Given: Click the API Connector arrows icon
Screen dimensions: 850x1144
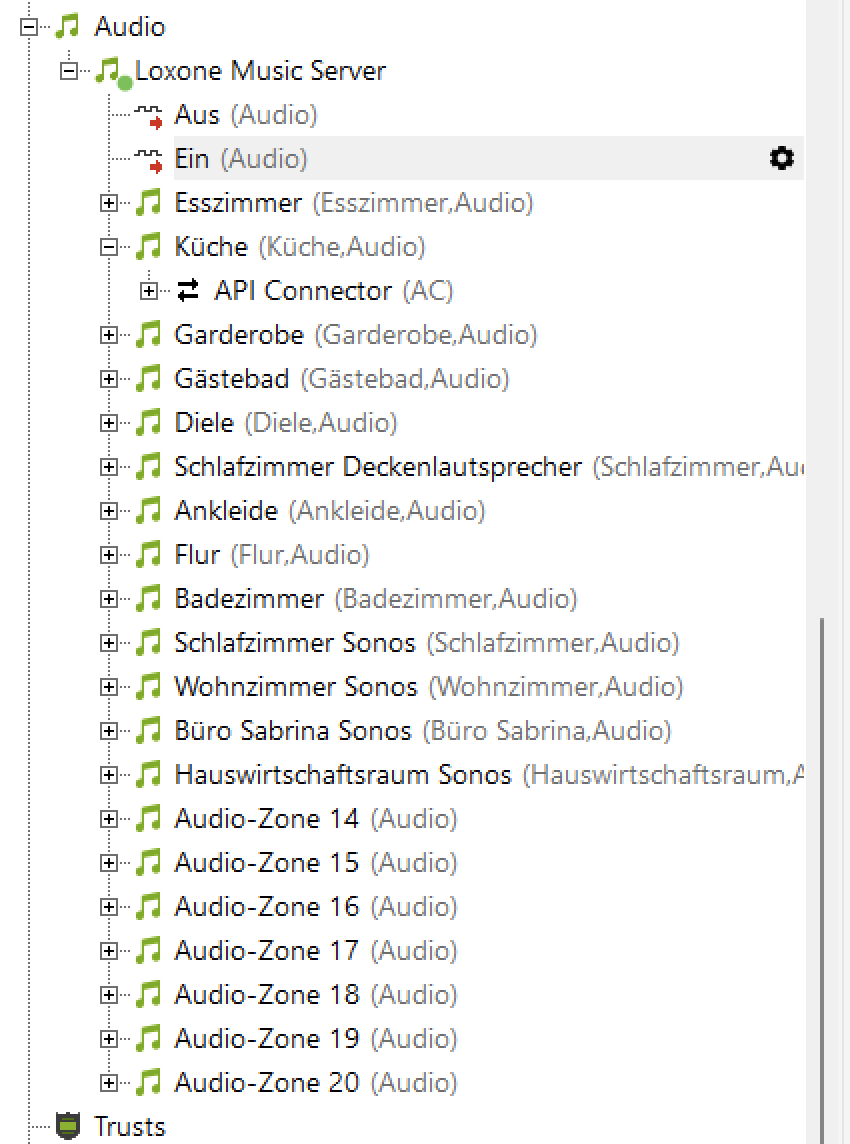Looking at the screenshot, I should tap(188, 291).
